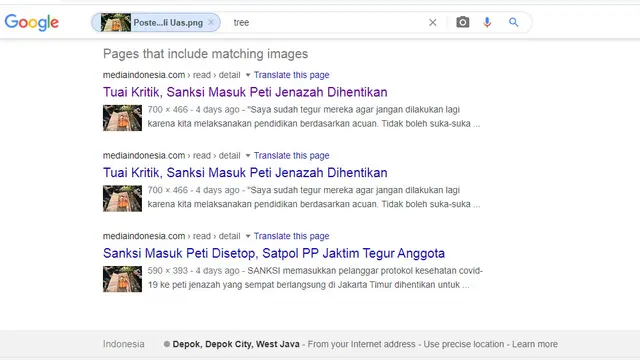Screen dimensions: 640x360
Task: Translate the Satpol PP Jaktim result page
Action: pyautogui.click(x=291, y=236)
